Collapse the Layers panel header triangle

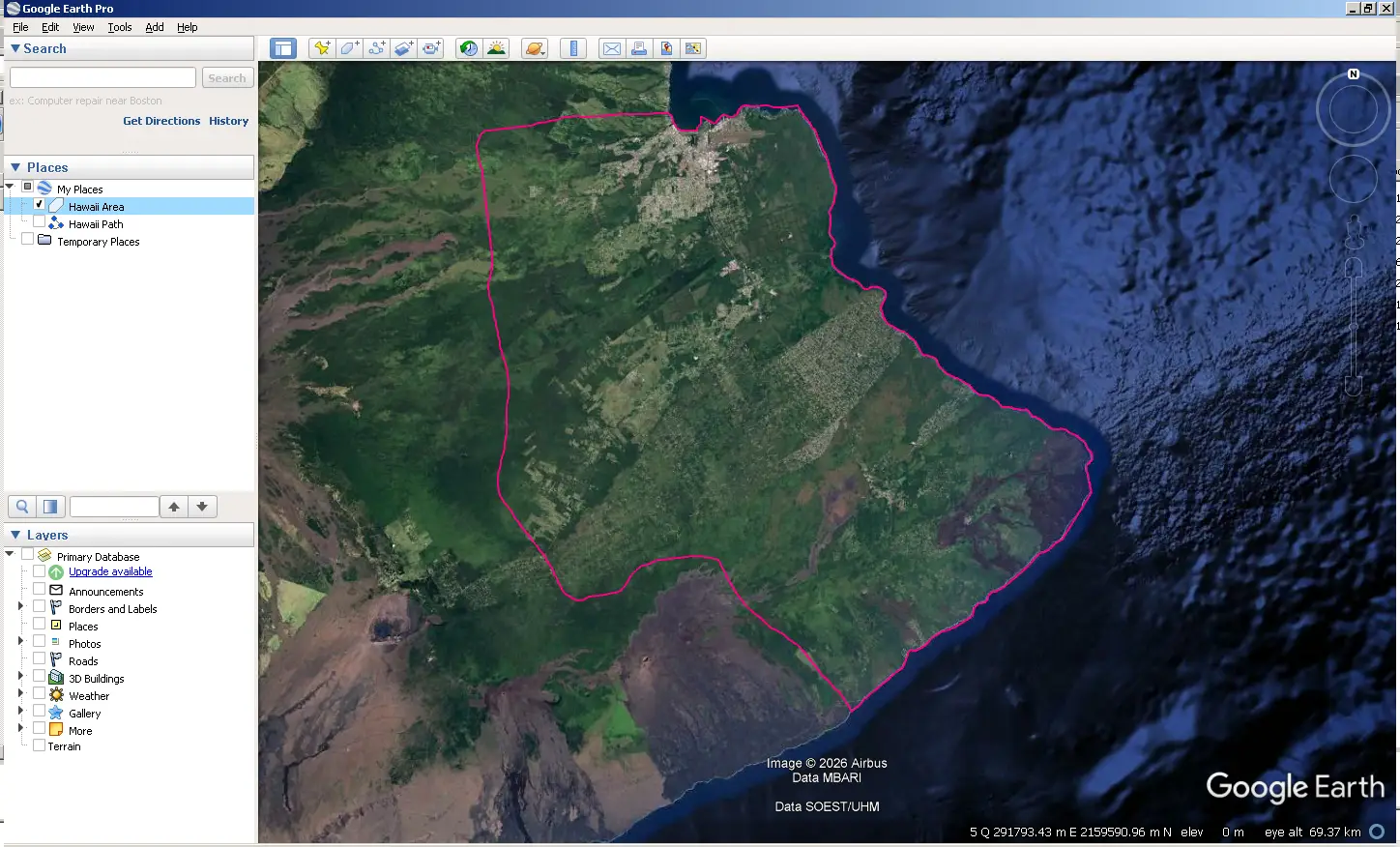15,535
